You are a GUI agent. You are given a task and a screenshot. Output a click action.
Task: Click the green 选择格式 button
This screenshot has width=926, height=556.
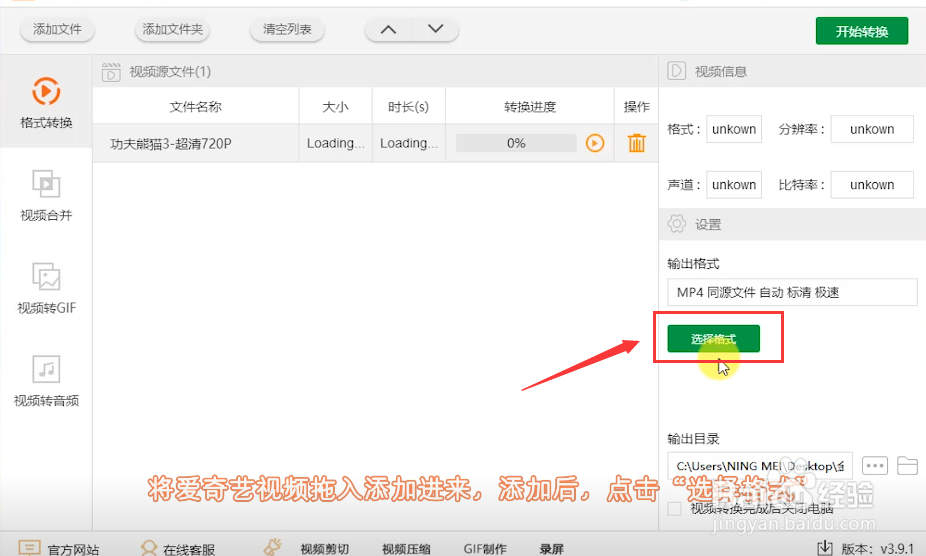(x=713, y=339)
